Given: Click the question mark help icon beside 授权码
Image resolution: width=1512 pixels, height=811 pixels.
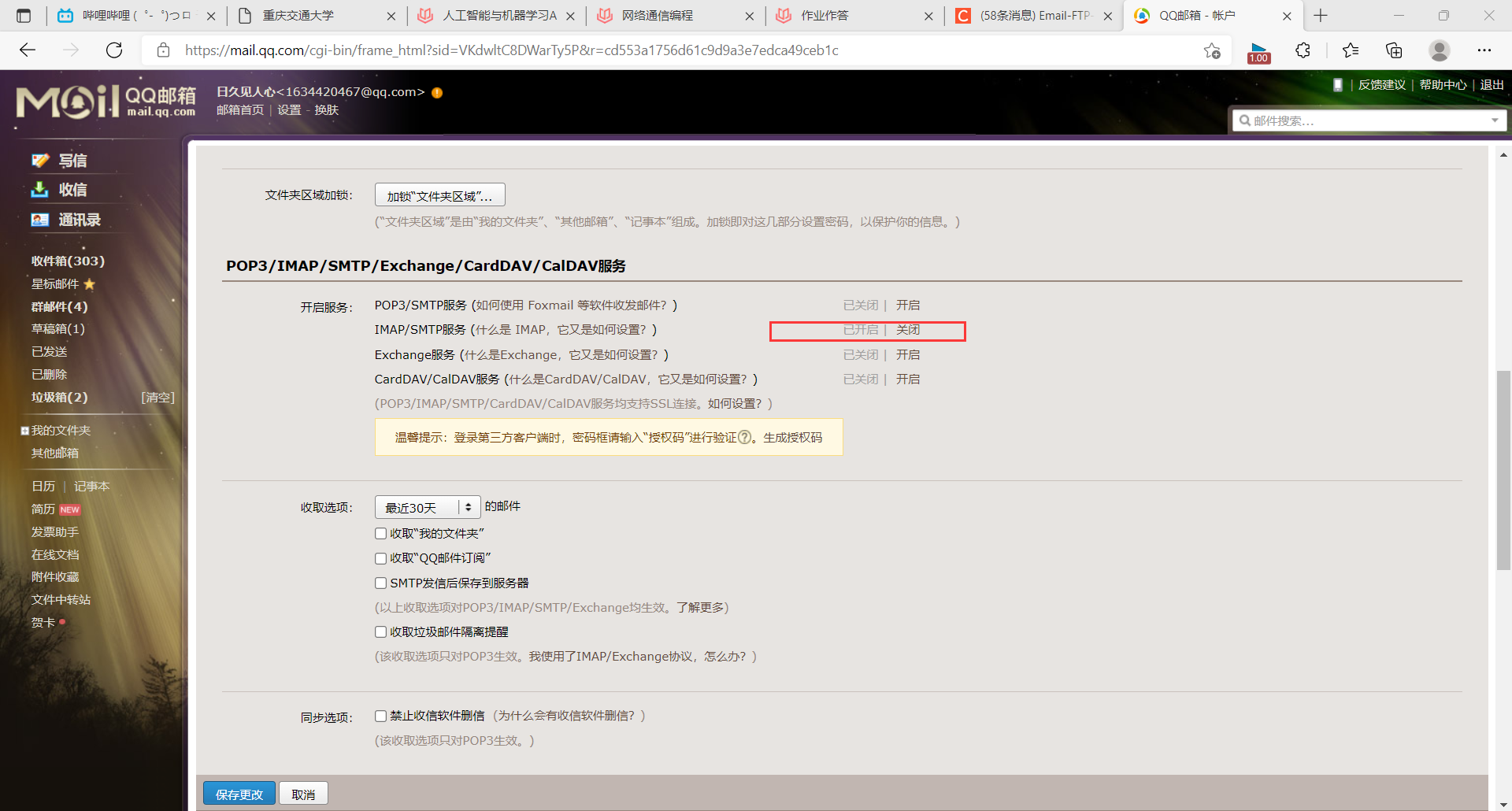Looking at the screenshot, I should [746, 438].
